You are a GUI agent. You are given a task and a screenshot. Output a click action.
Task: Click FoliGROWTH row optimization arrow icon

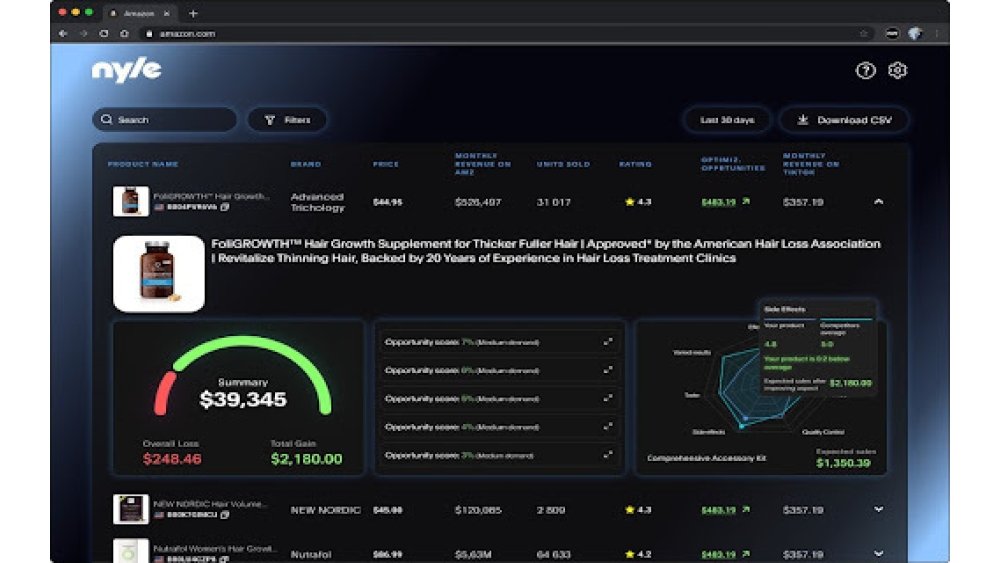click(746, 201)
